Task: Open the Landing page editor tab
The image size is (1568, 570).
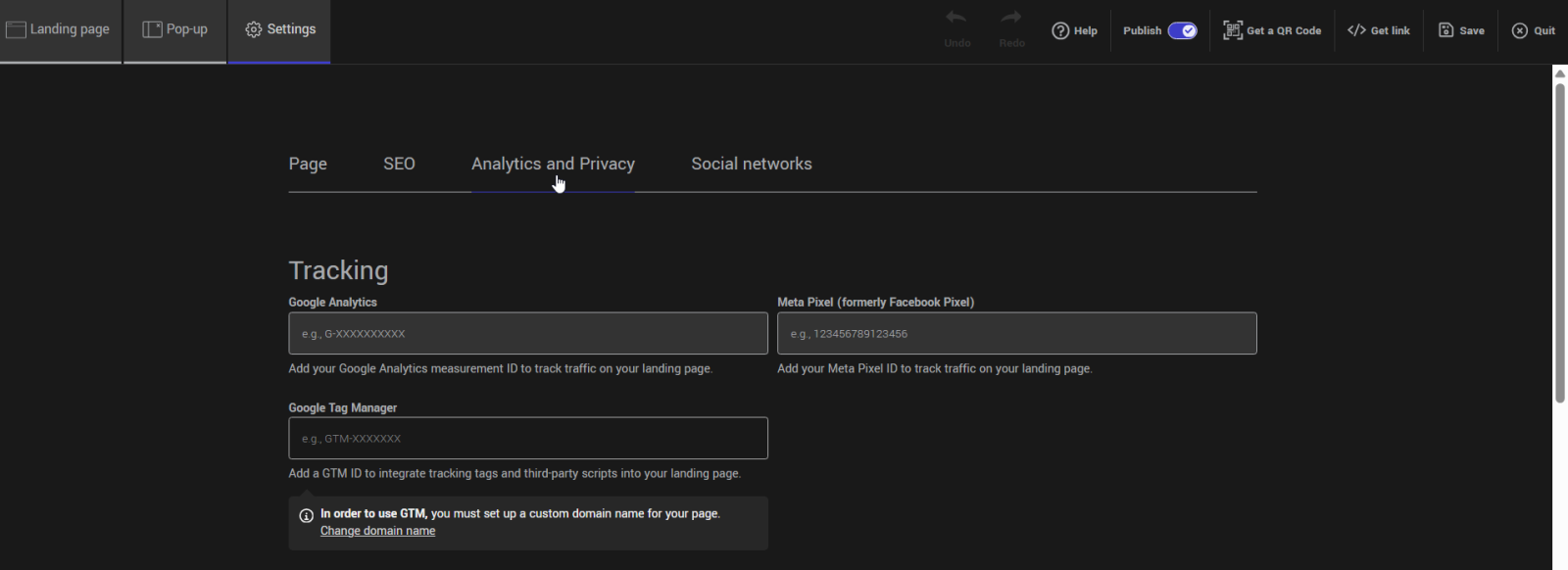Action: pyautogui.click(x=59, y=29)
